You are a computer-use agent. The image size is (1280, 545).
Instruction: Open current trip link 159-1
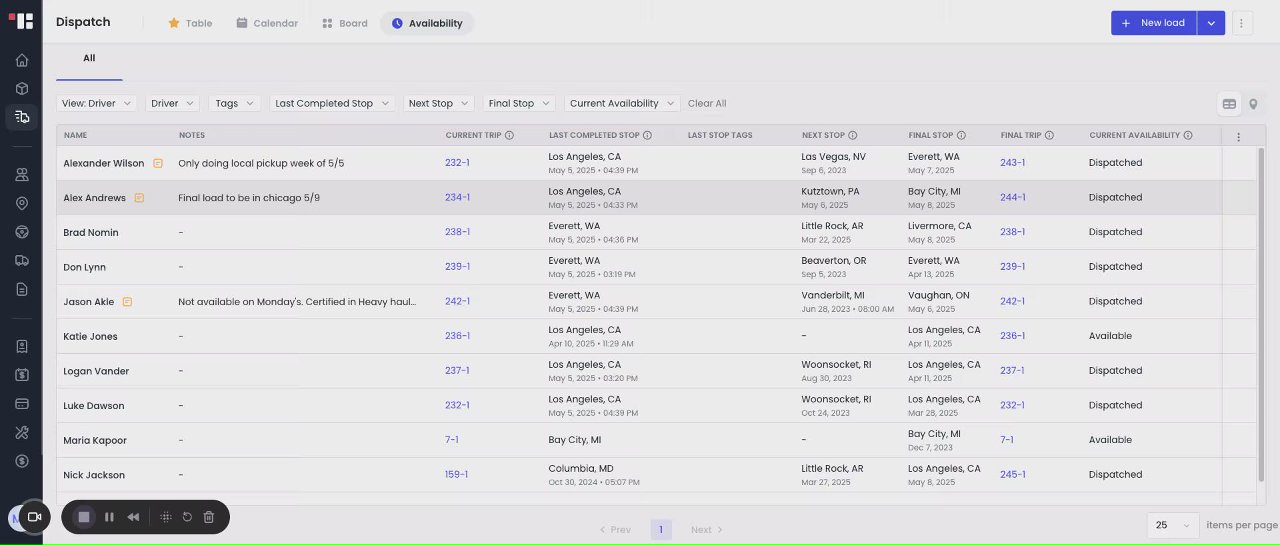[x=456, y=474]
